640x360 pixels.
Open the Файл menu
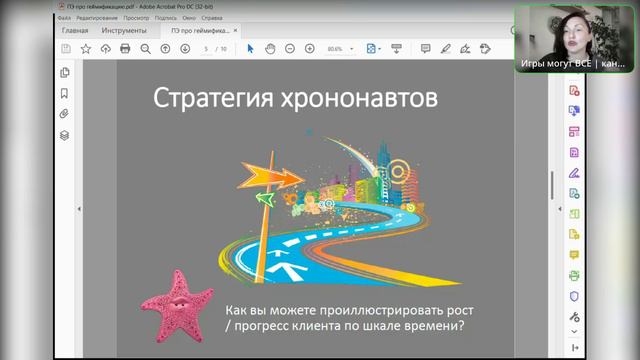(x=64, y=18)
